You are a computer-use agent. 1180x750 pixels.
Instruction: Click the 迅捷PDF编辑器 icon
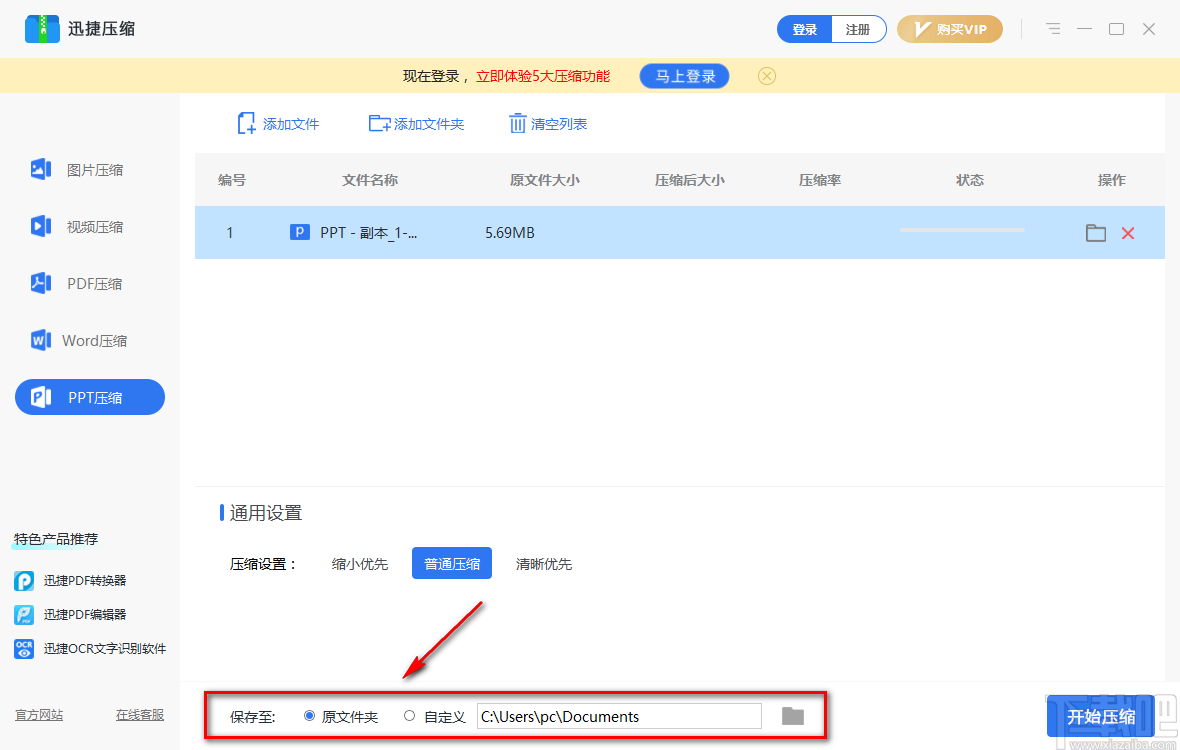[x=24, y=615]
